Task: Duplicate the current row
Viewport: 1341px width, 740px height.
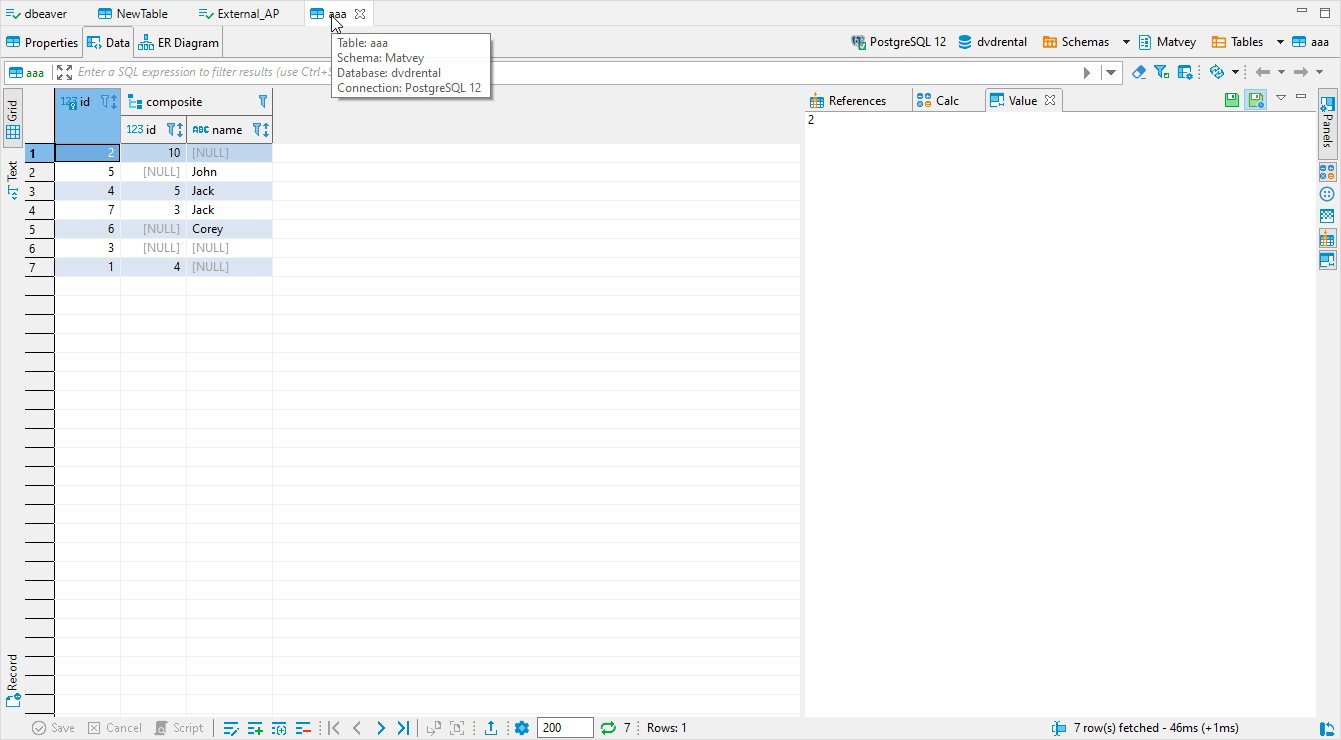Action: click(279, 728)
